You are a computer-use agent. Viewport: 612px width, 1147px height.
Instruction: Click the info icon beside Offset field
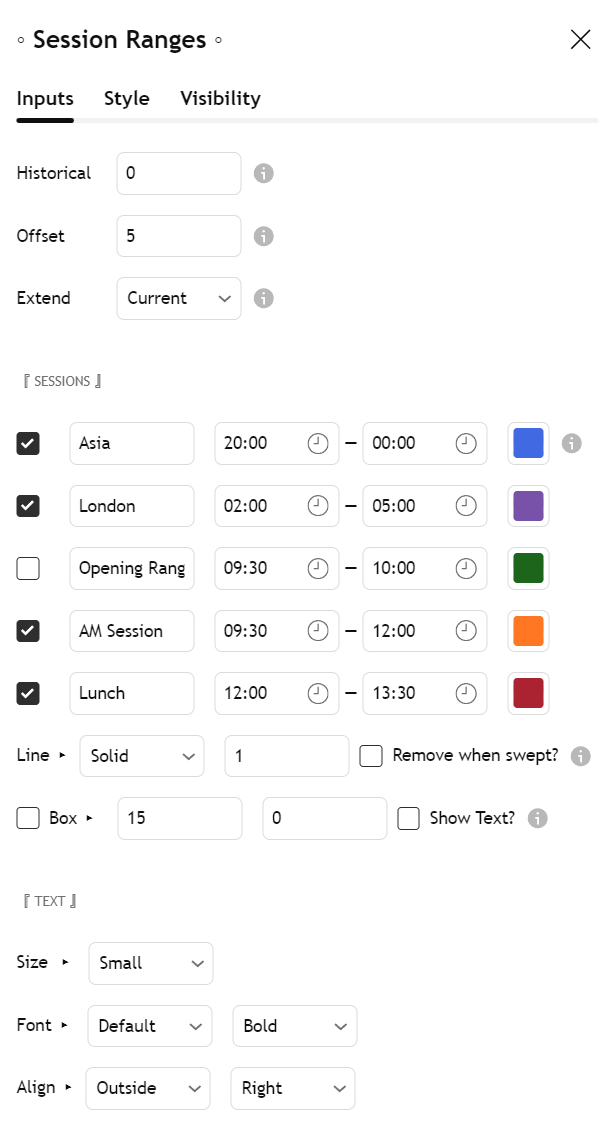[263, 236]
